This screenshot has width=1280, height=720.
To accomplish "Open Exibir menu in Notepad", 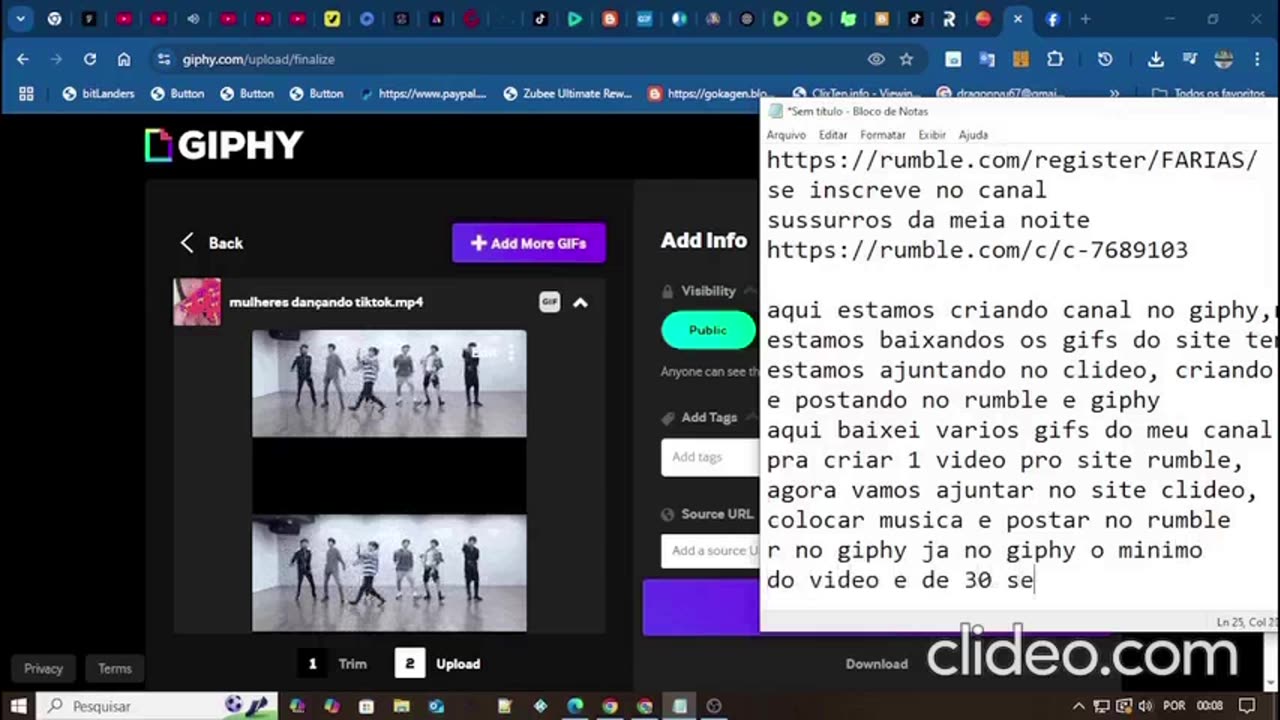I will pyautogui.click(x=932, y=135).
